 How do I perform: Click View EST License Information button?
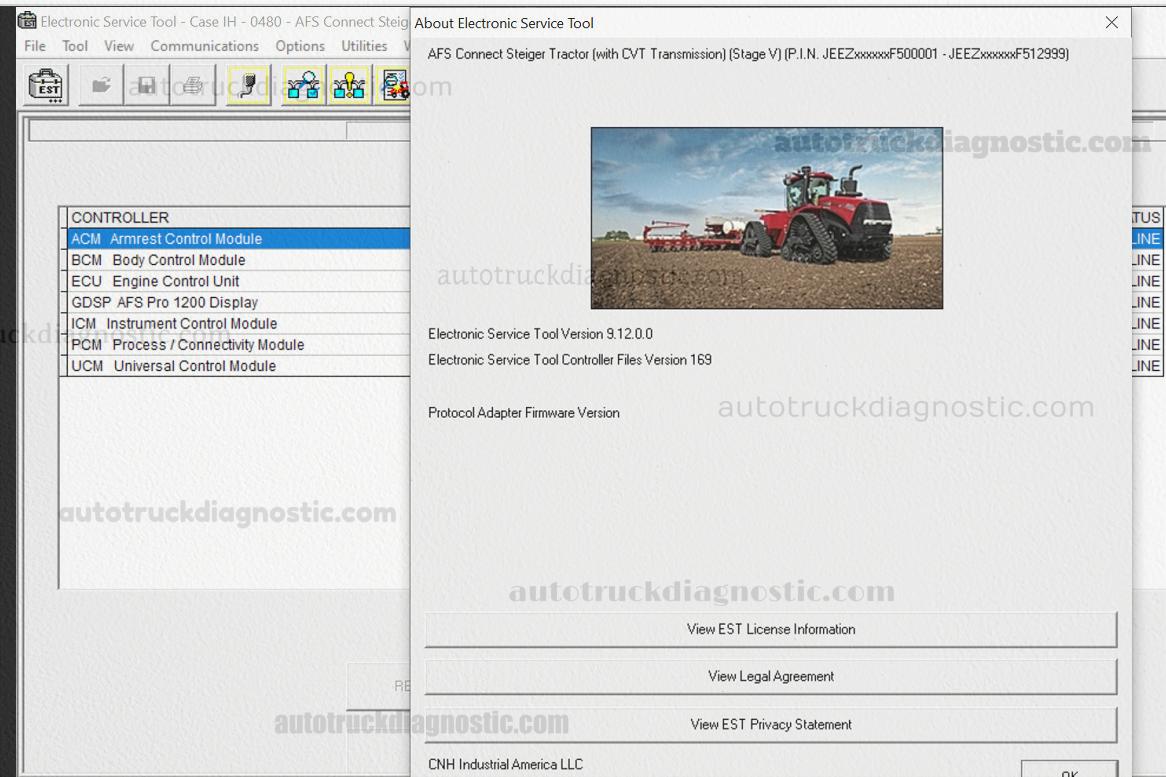click(770, 630)
